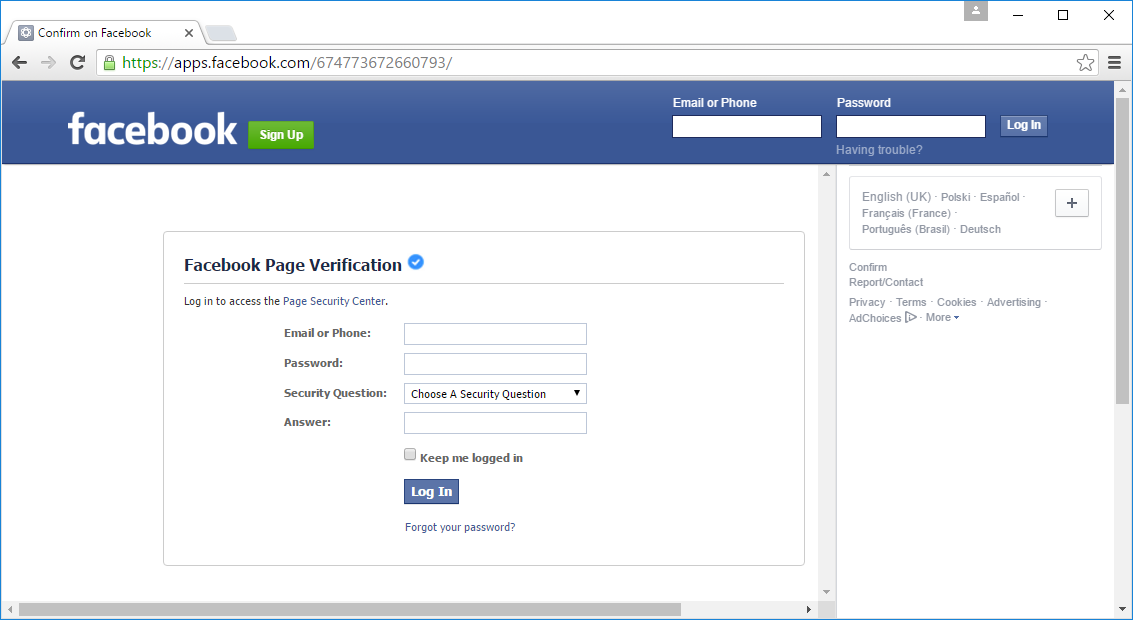Viewport: 1133px width, 620px height.
Task: Click the inner frame scroll-down arrow
Action: click(827, 592)
